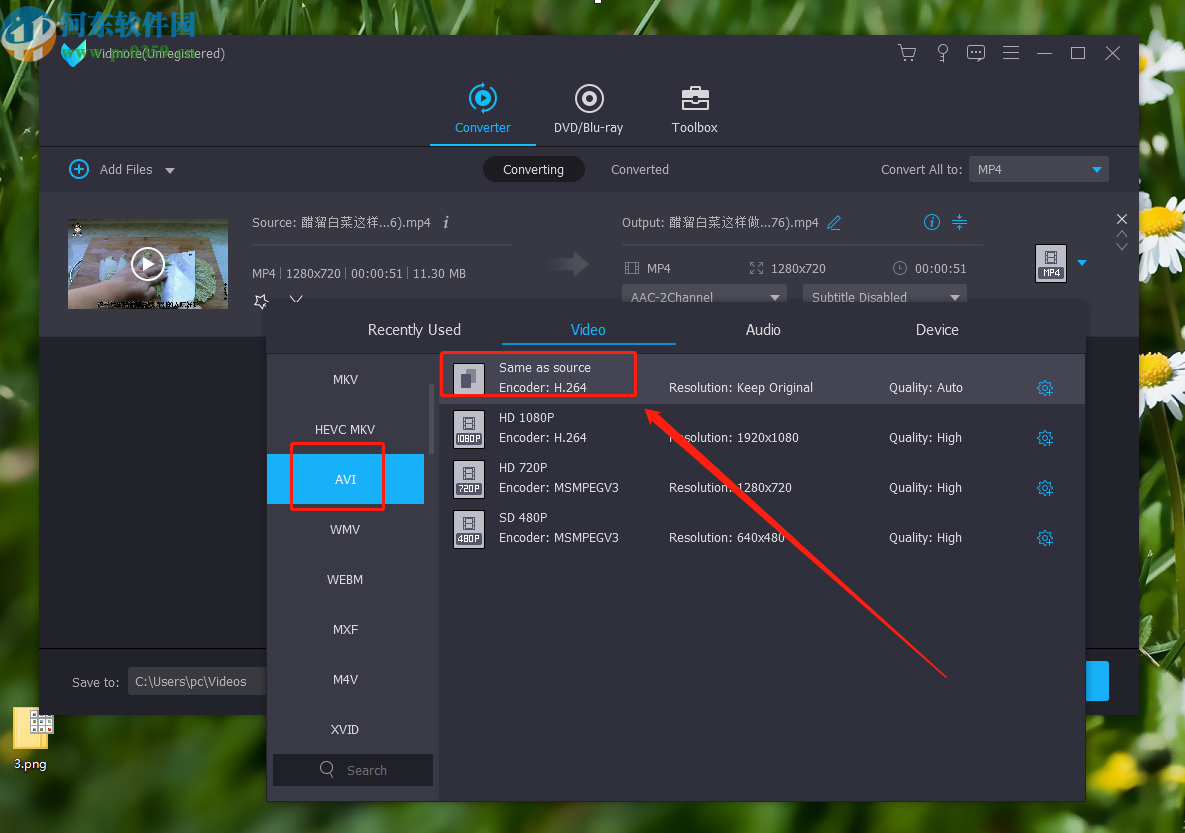Click the 720P preset icon
The image size is (1185, 833).
tap(469, 478)
